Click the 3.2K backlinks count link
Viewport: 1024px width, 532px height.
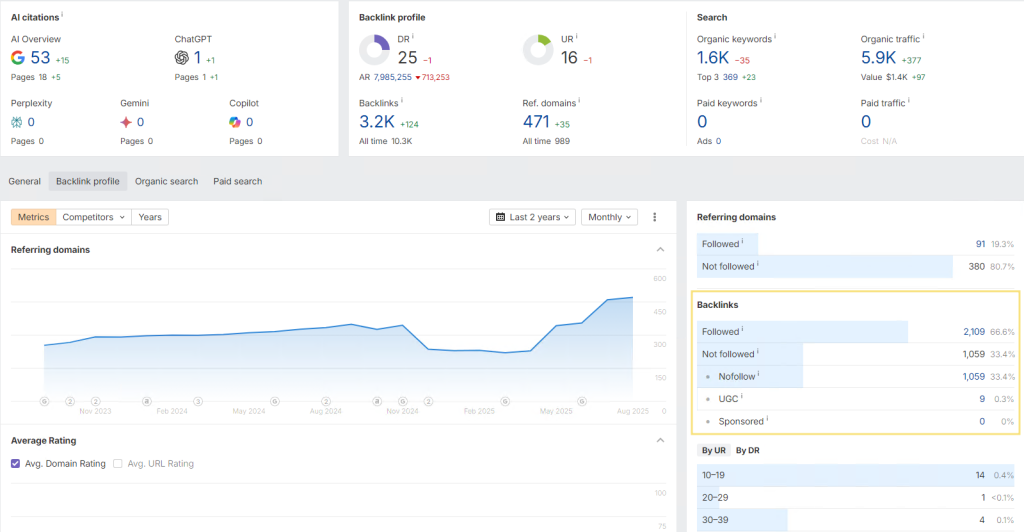(x=377, y=122)
